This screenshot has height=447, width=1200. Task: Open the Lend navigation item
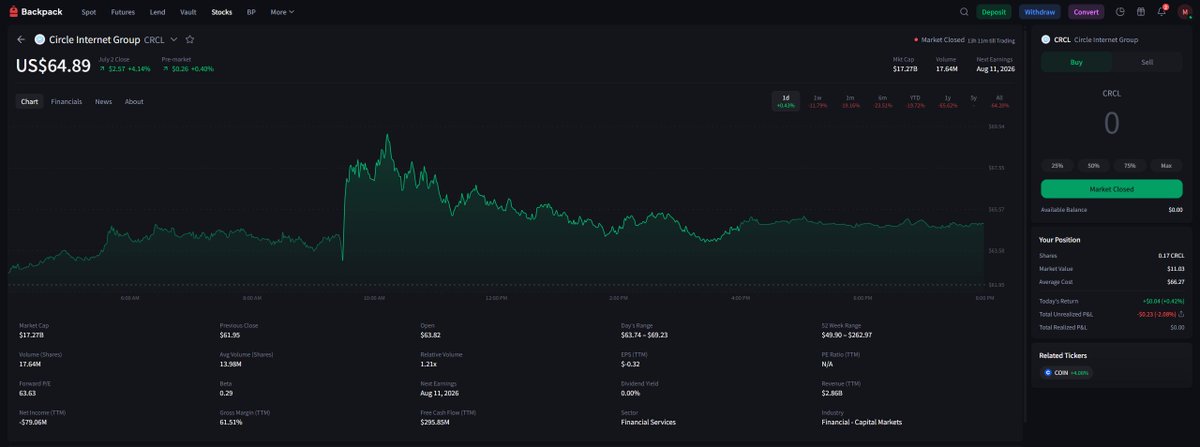click(157, 12)
